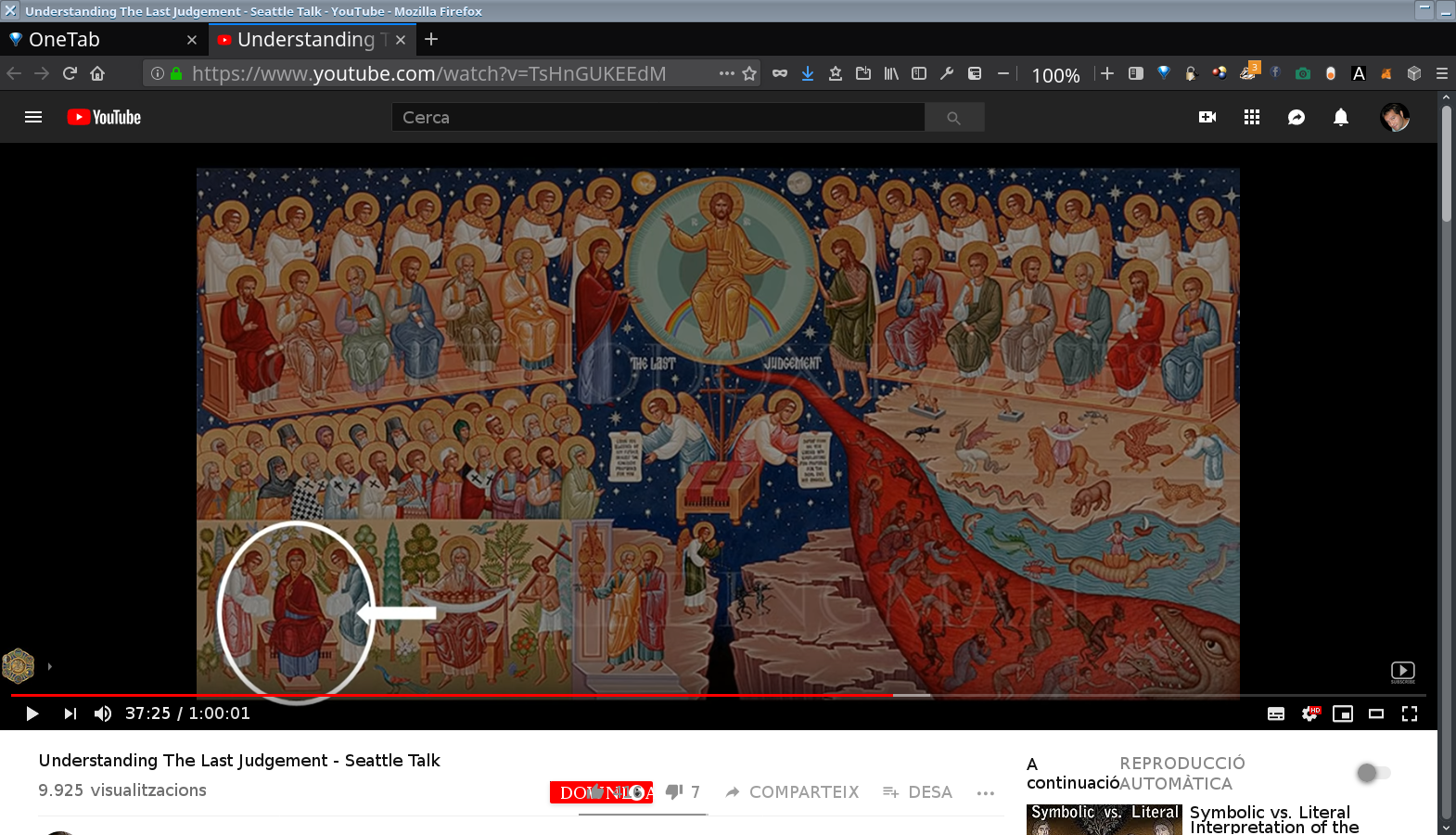Open page actions ellipsis in URL bar

point(726,73)
